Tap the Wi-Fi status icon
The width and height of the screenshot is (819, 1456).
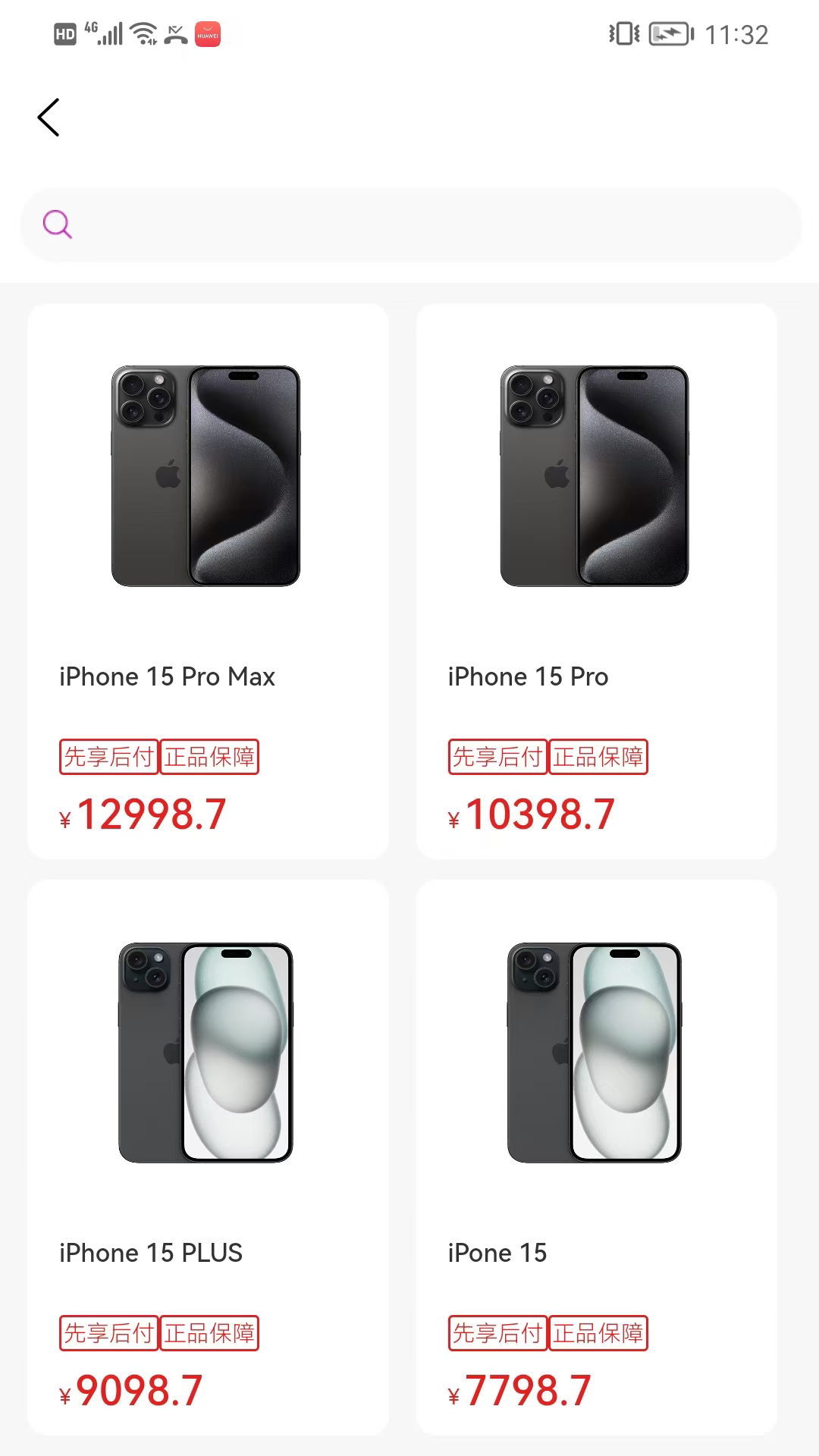[x=143, y=34]
